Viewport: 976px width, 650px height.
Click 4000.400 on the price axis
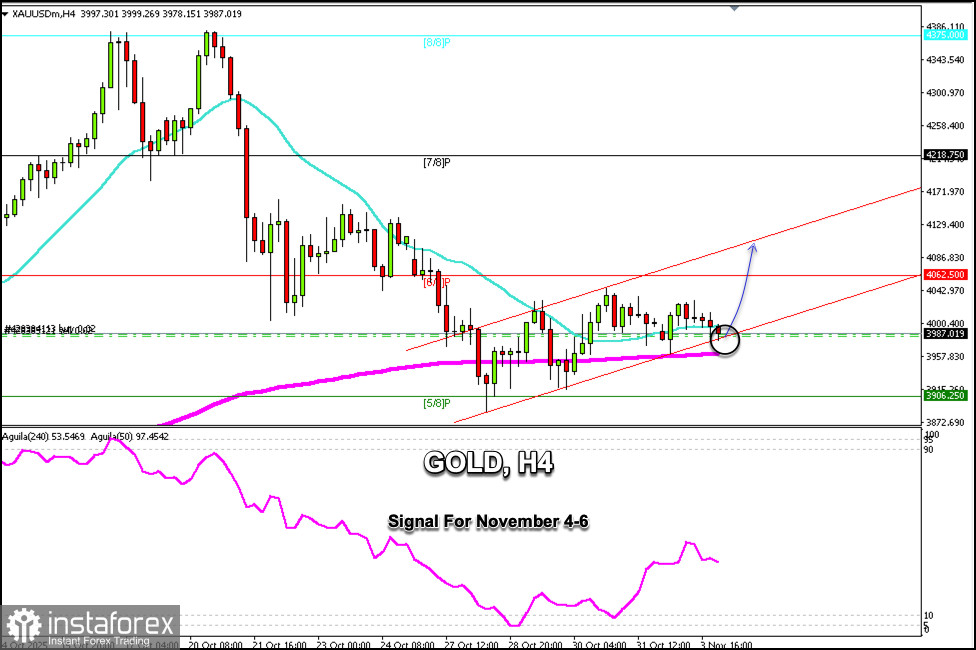[x=945, y=324]
